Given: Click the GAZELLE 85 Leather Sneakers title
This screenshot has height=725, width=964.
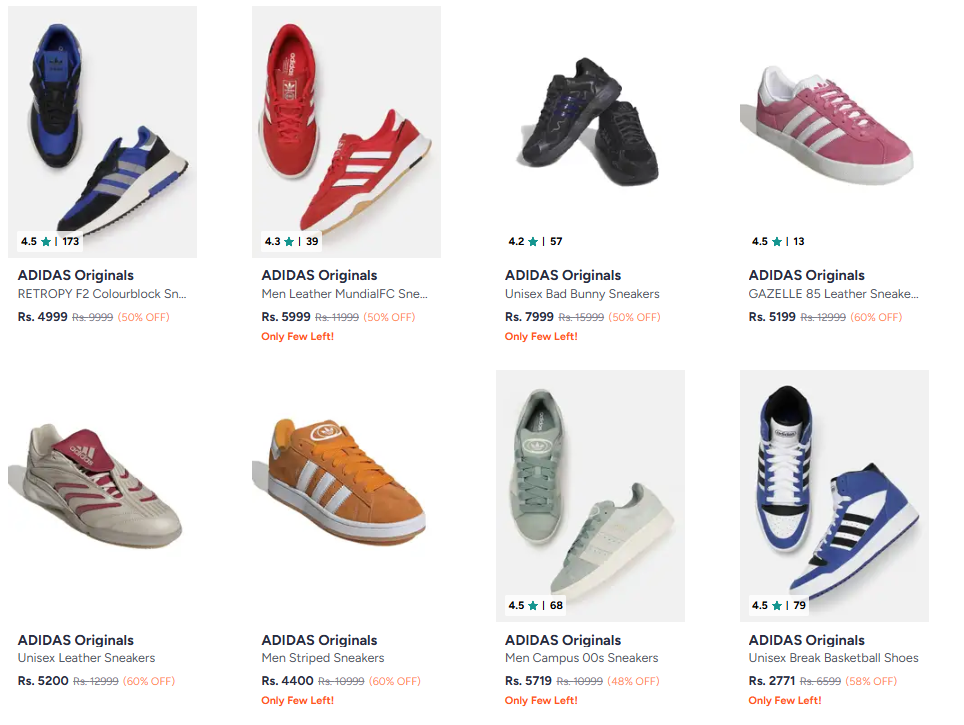Looking at the screenshot, I should 833,294.
